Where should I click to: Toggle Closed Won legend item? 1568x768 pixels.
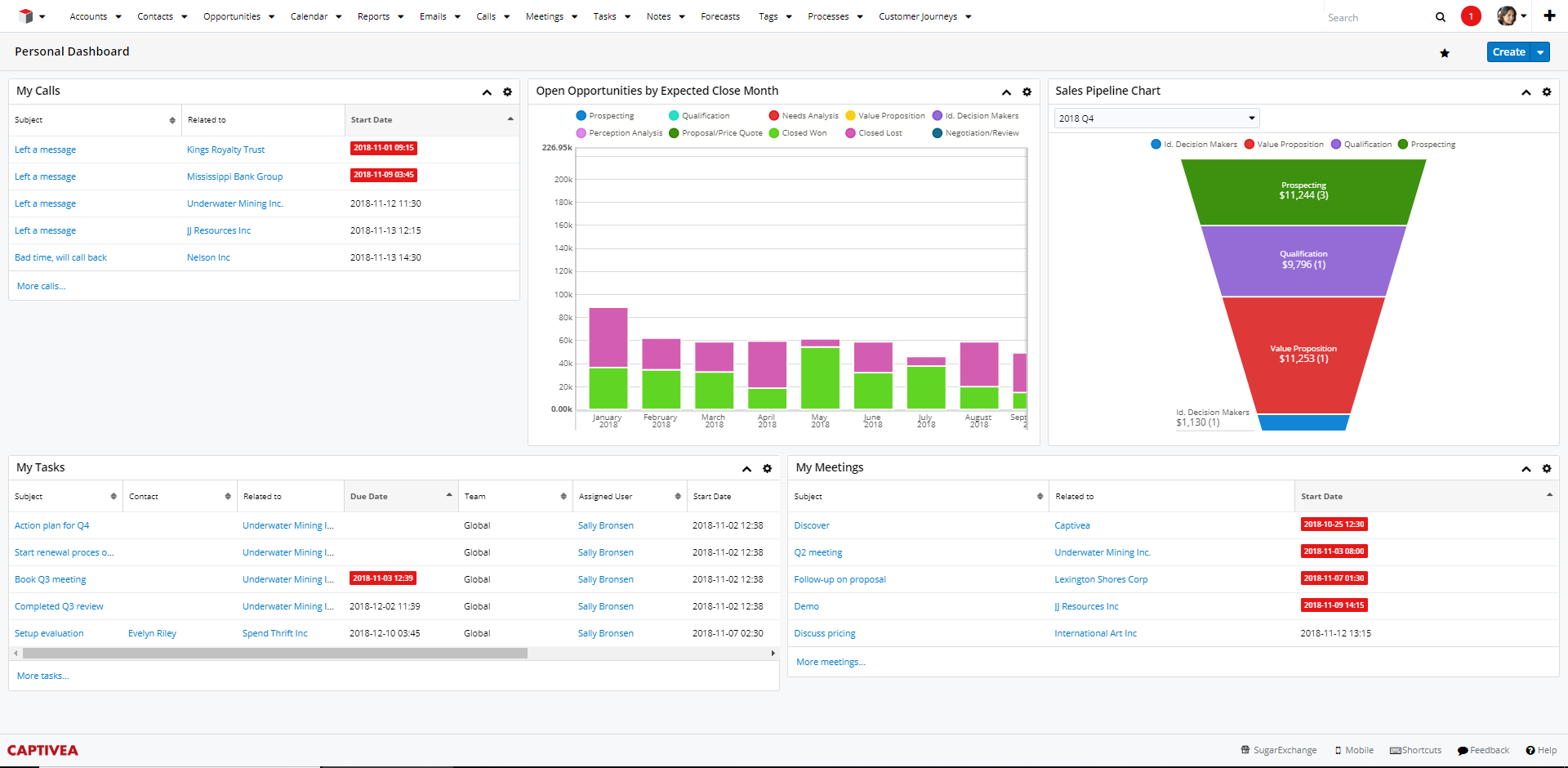798,133
